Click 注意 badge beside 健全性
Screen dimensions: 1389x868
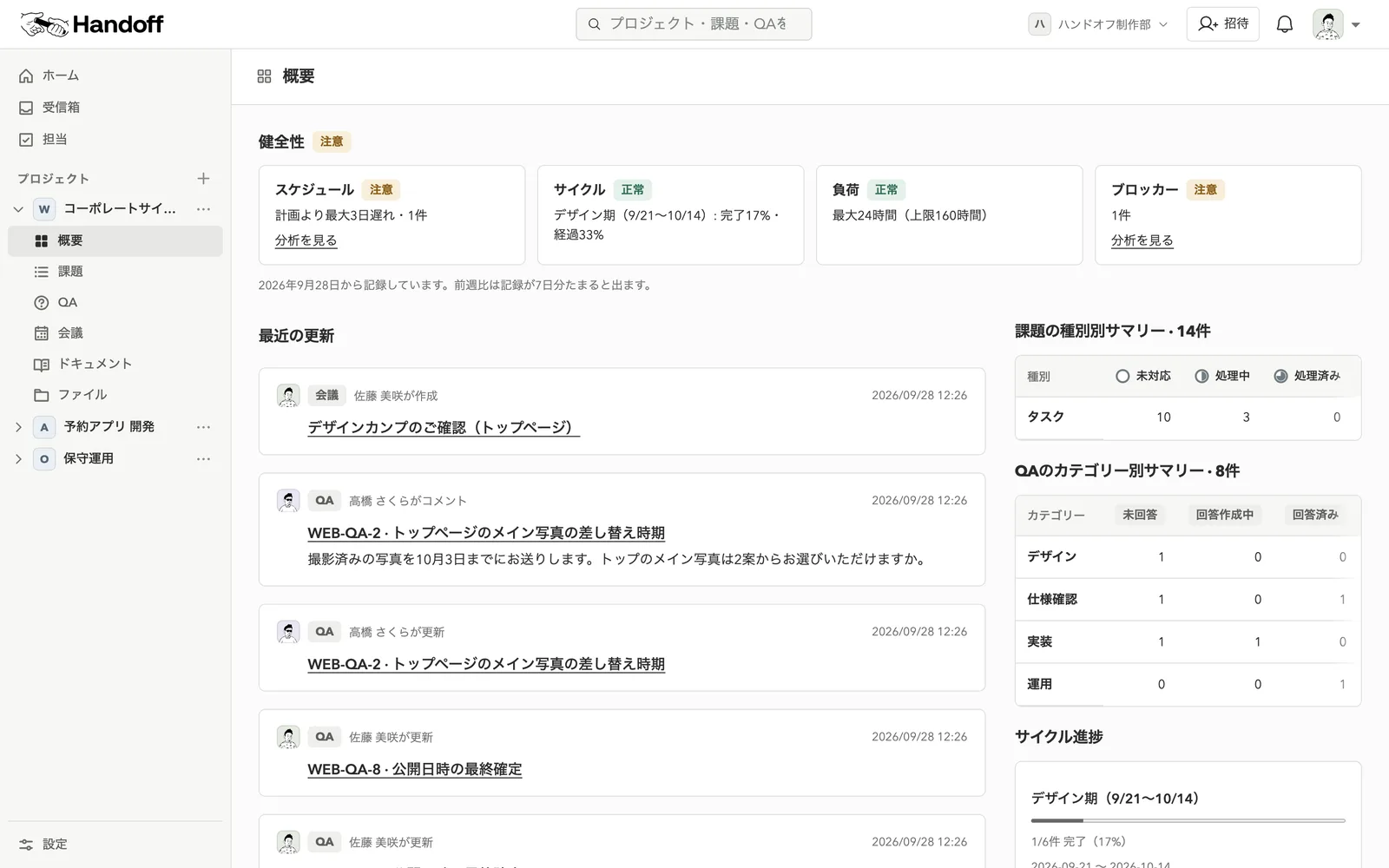[x=331, y=141]
